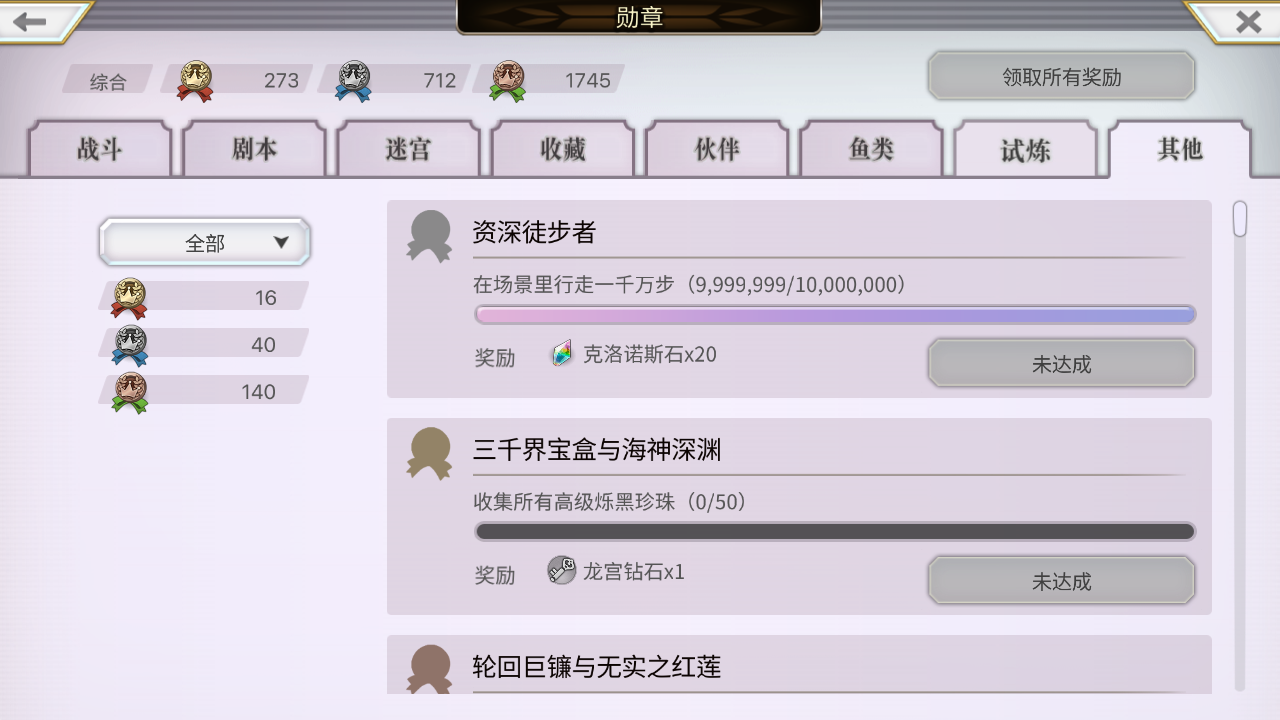Select the bronze medal filter showing 140
1280x720 pixels.
pyautogui.click(x=203, y=391)
